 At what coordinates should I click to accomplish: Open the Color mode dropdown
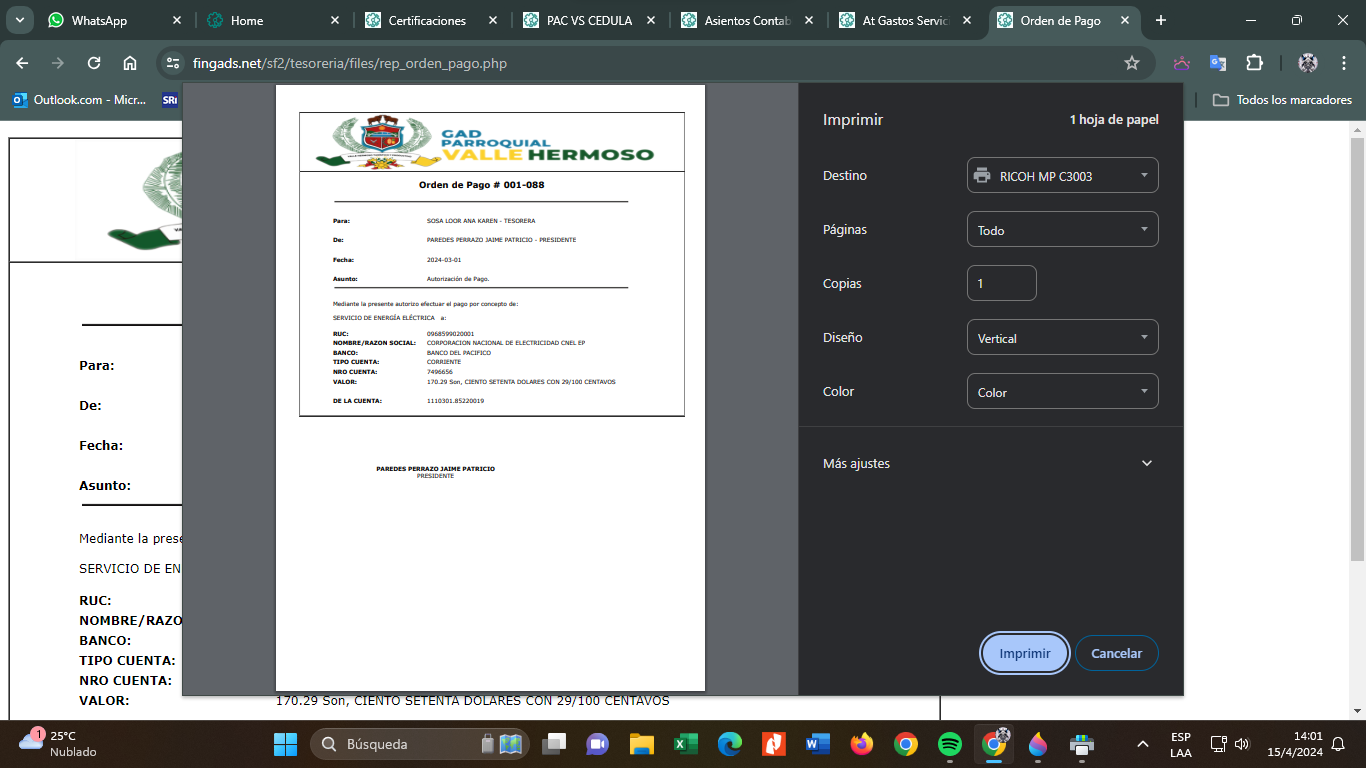point(1062,392)
